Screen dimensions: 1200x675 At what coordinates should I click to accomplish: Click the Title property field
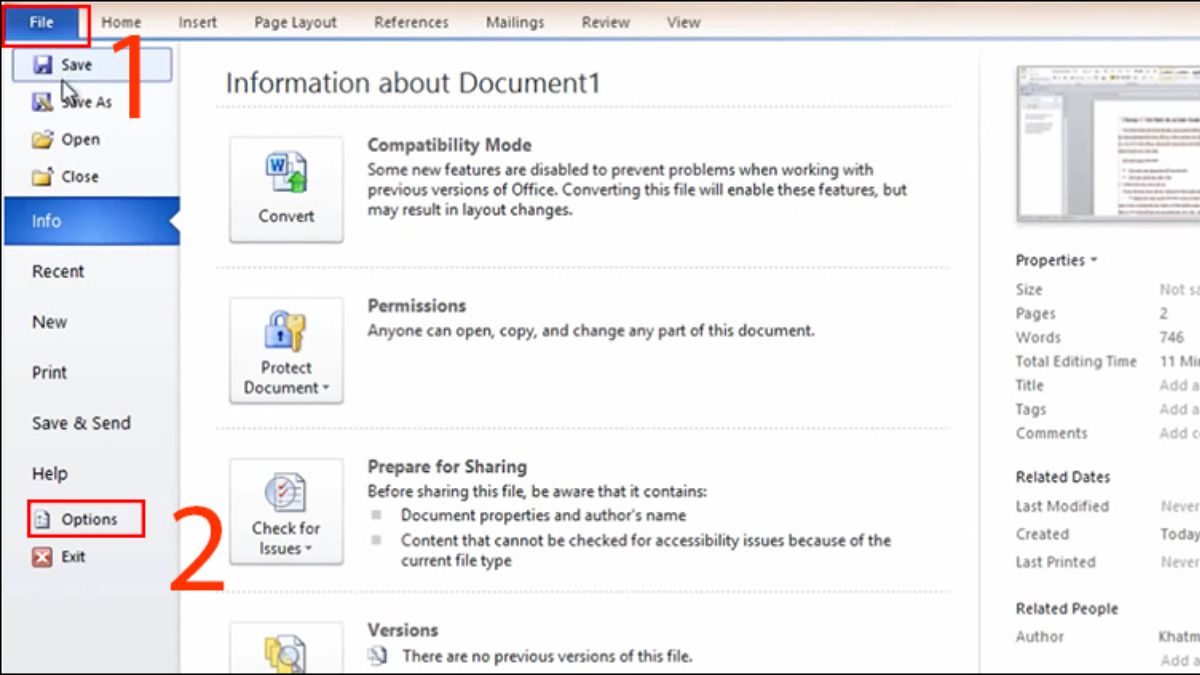coord(1179,385)
